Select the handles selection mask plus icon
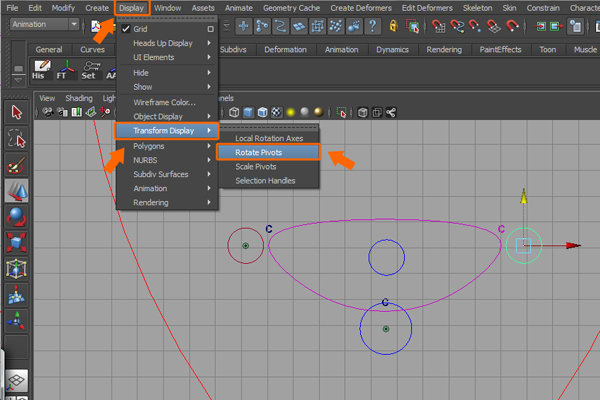This screenshot has width=600, height=400. point(243,26)
